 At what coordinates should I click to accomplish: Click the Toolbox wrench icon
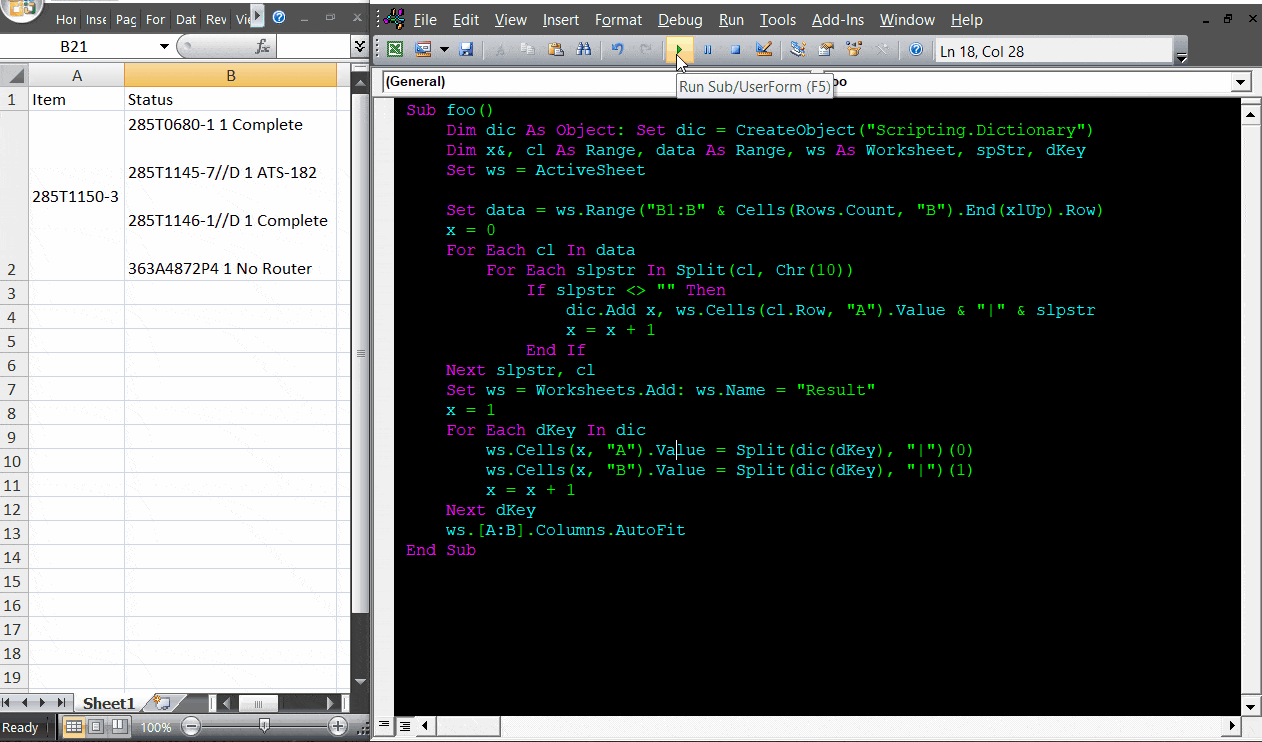(882, 49)
